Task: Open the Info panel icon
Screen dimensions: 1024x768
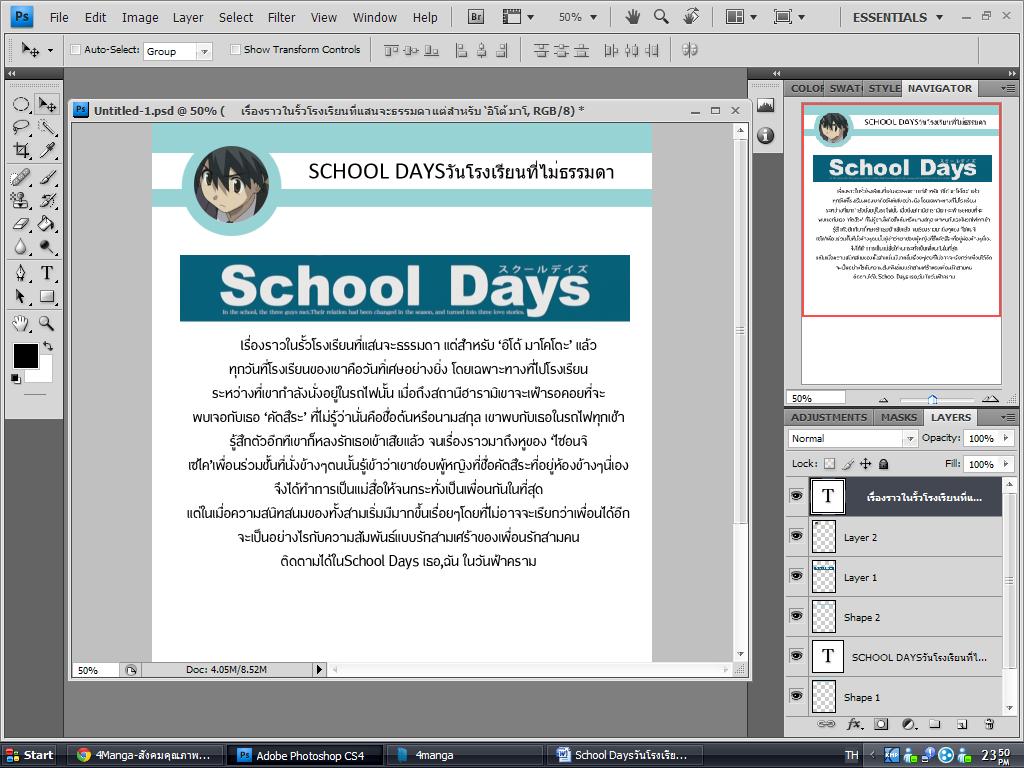Action: (765, 135)
